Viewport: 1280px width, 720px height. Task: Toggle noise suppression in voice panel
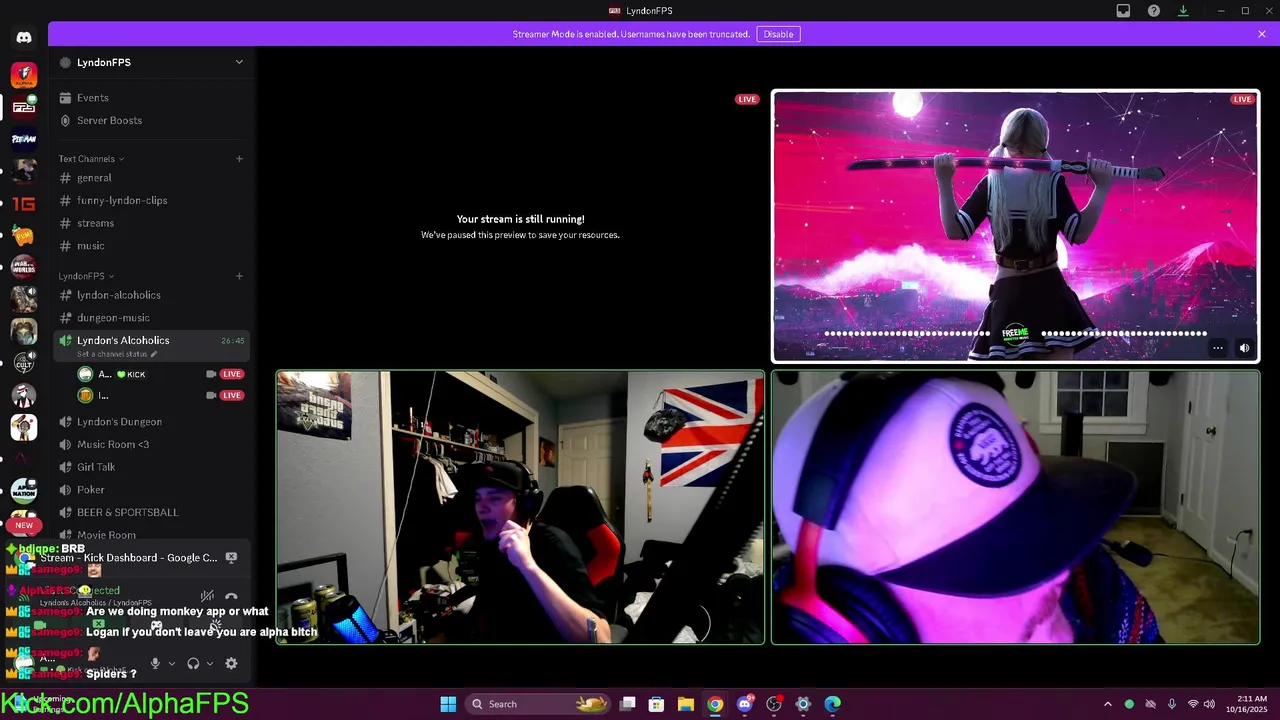207,597
